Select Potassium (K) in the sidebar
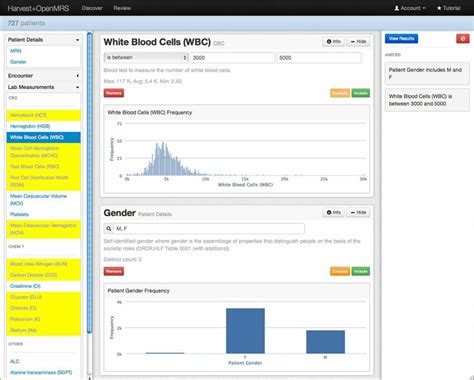Viewport: 474px width, 380px height. (x=43, y=319)
